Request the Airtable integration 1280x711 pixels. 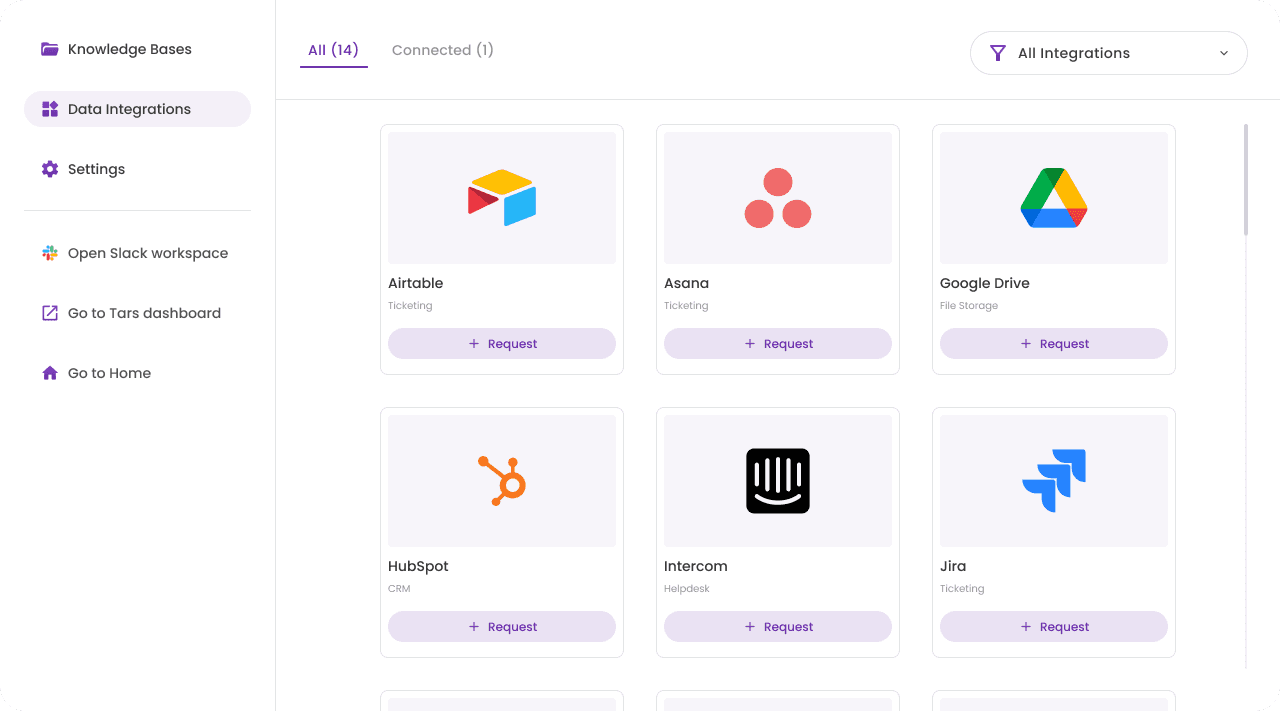pos(502,343)
